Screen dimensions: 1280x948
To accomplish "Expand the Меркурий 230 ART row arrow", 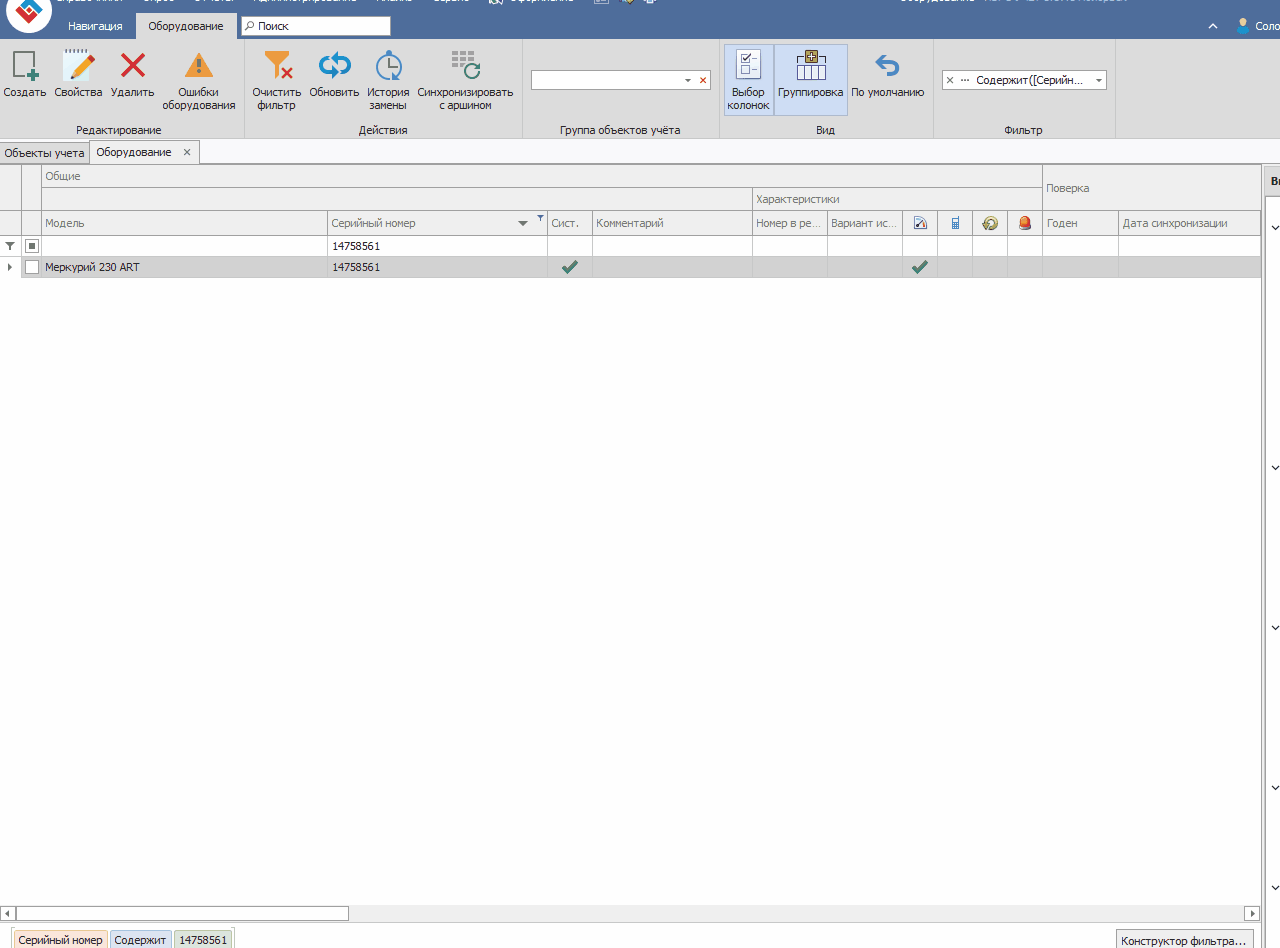I will (x=10, y=267).
